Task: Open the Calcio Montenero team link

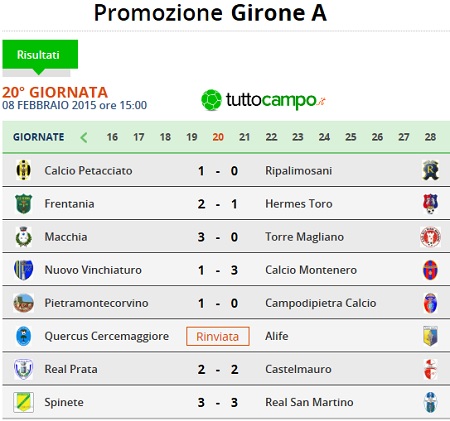Action: click(311, 270)
